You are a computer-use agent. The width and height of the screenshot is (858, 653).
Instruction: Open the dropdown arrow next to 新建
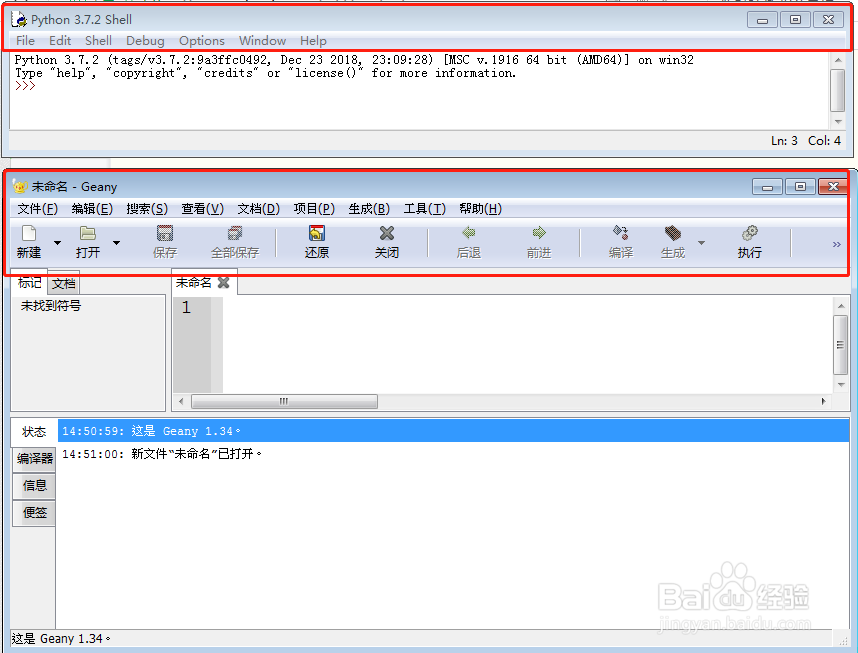coord(57,242)
